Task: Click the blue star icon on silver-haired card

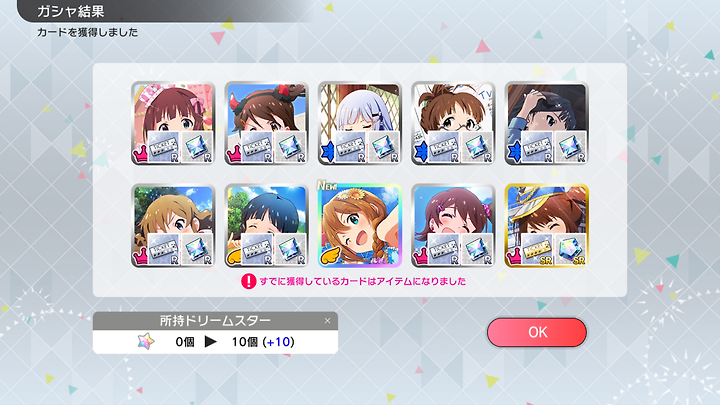Action: pos(327,152)
